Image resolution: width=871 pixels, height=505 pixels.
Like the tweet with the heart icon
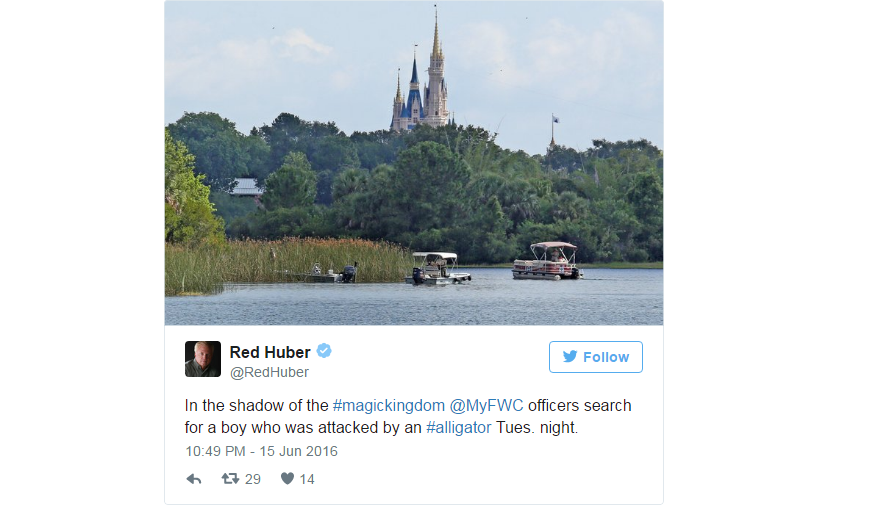point(287,478)
